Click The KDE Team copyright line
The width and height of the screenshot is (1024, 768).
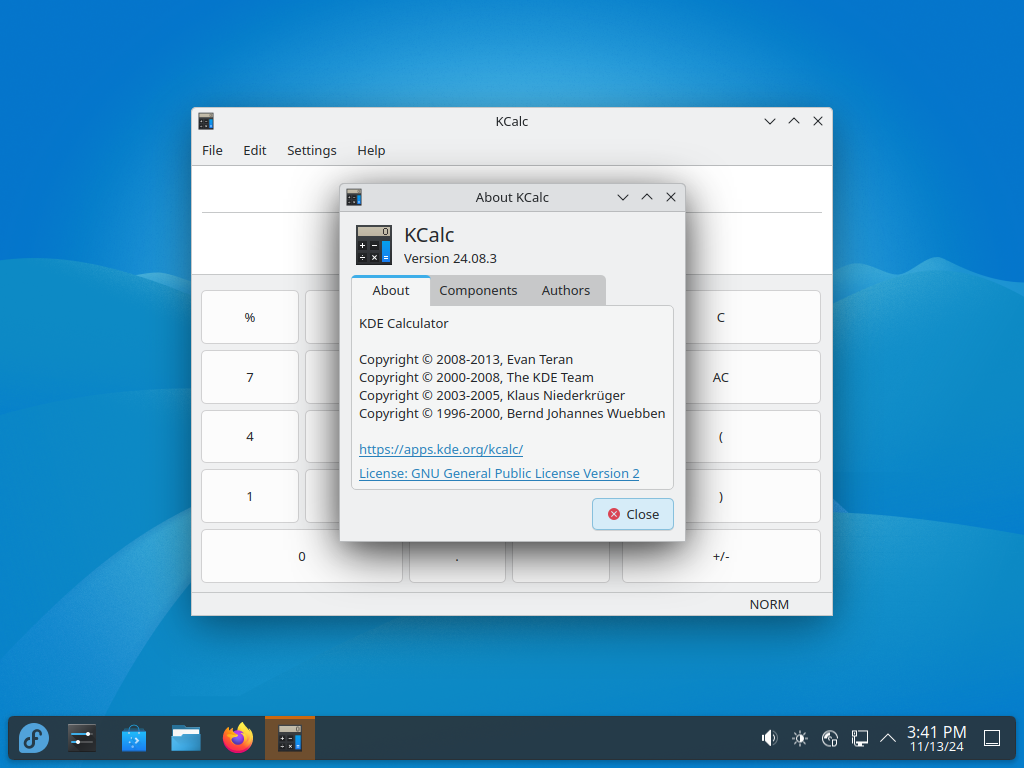[x=476, y=377]
